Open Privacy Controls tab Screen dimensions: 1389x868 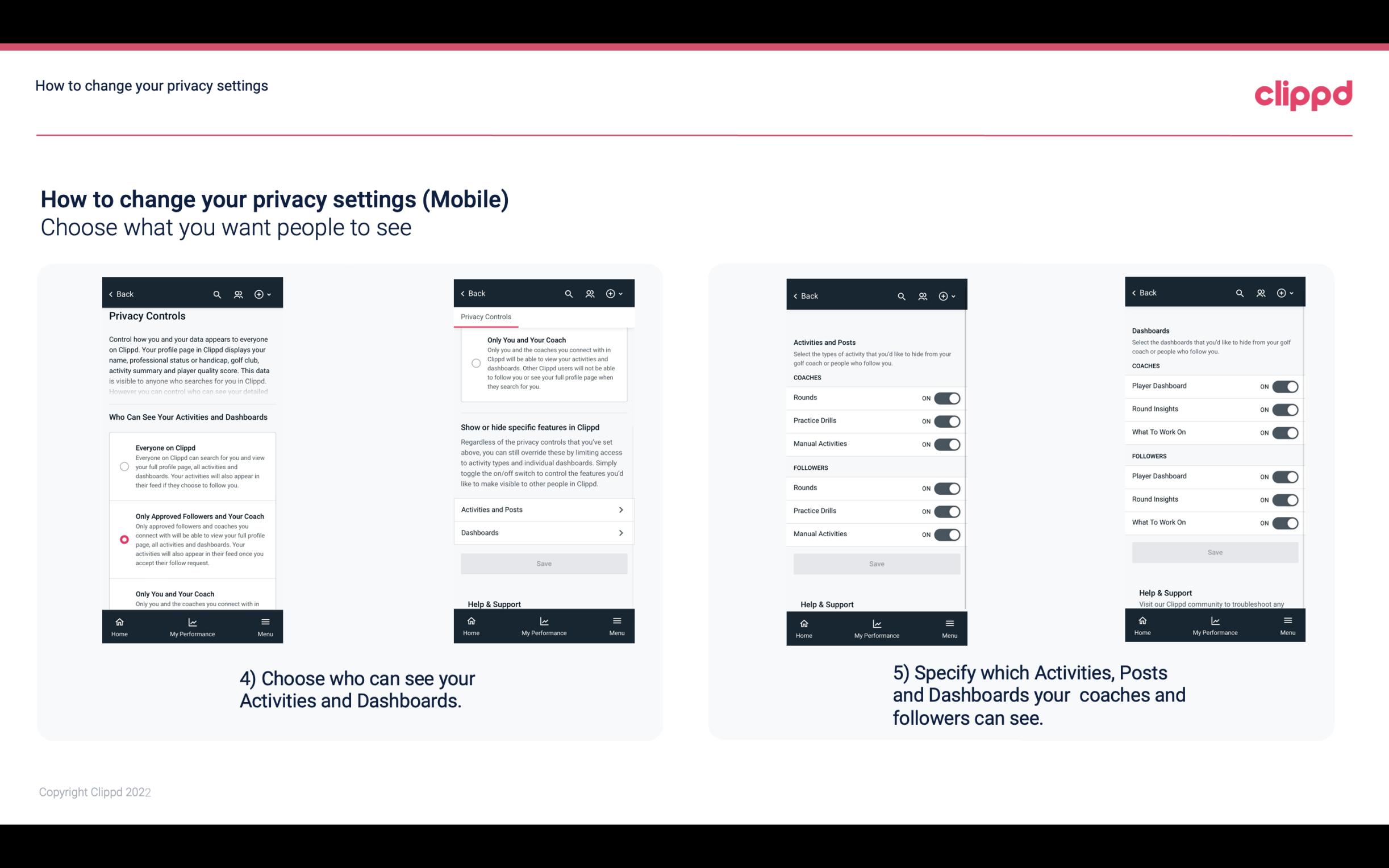coord(485,317)
